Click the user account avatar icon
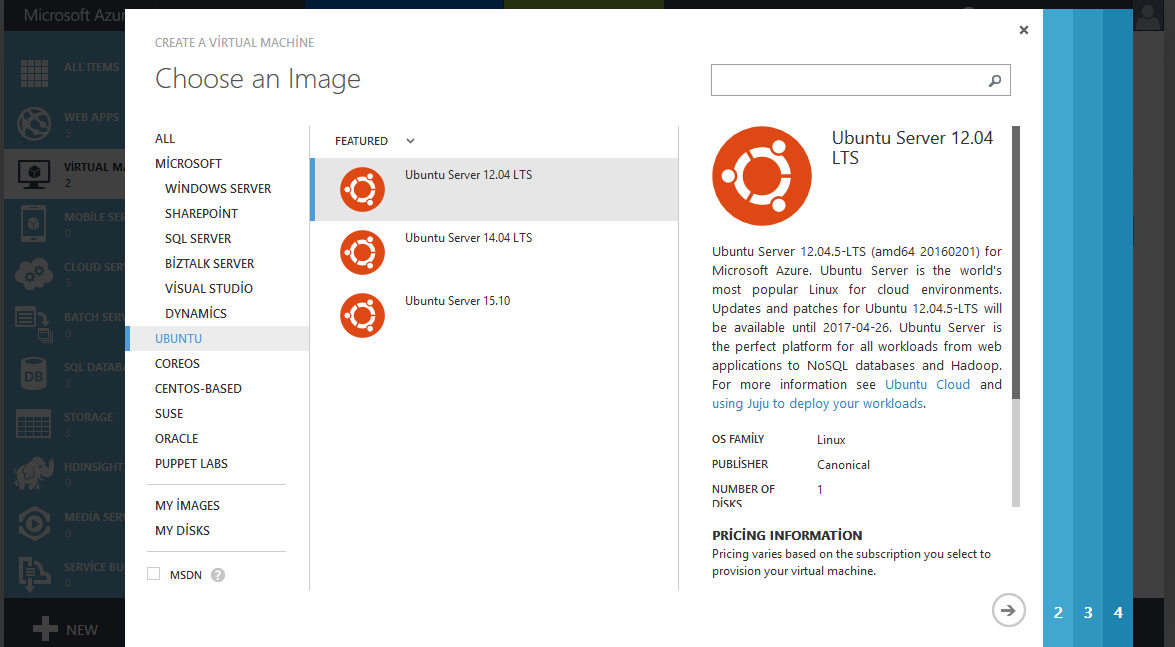Viewport: 1175px width, 647px height. [x=1148, y=16]
